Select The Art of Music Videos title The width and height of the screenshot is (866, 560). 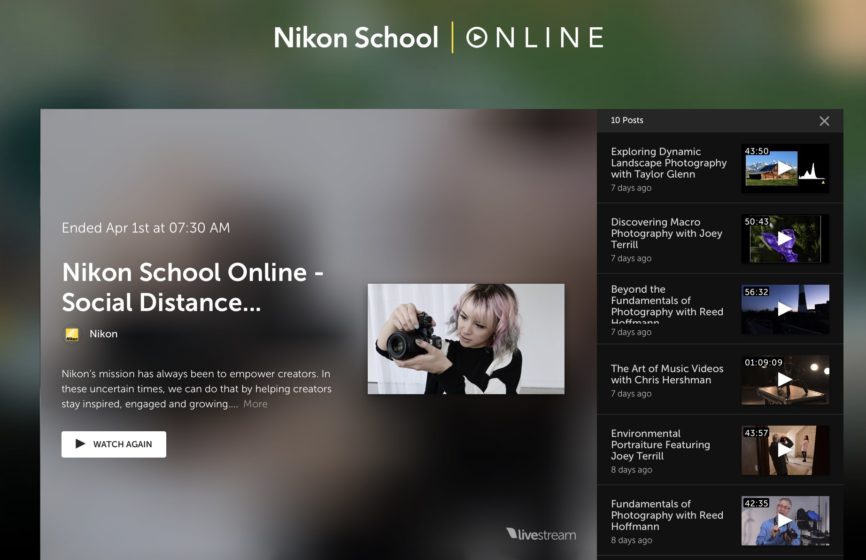click(665, 374)
